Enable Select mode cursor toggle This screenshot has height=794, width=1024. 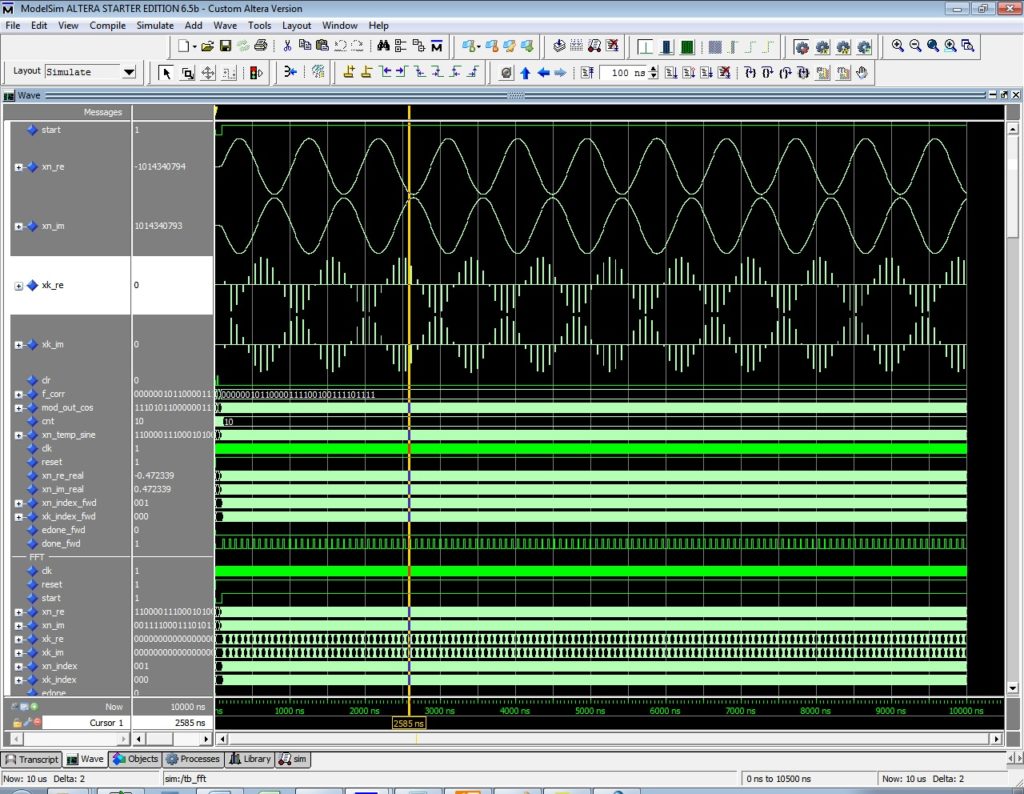point(167,72)
